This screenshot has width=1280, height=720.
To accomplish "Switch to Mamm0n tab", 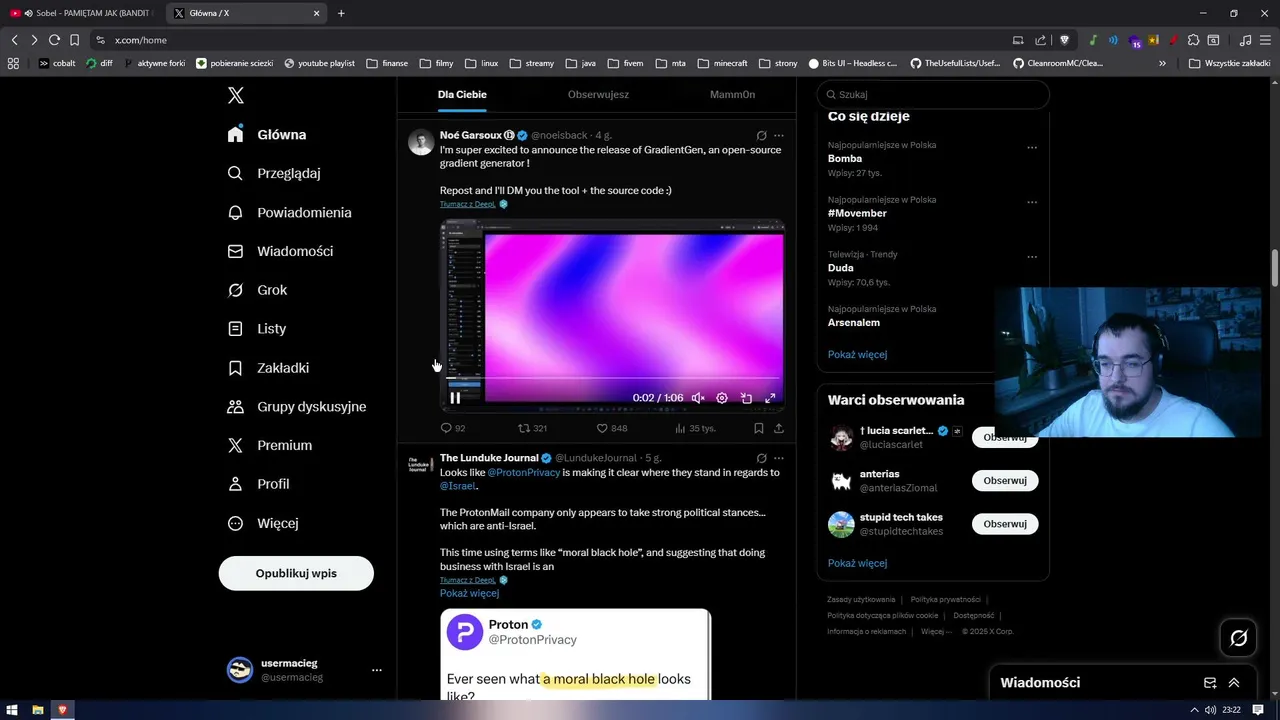I will 732,94.
